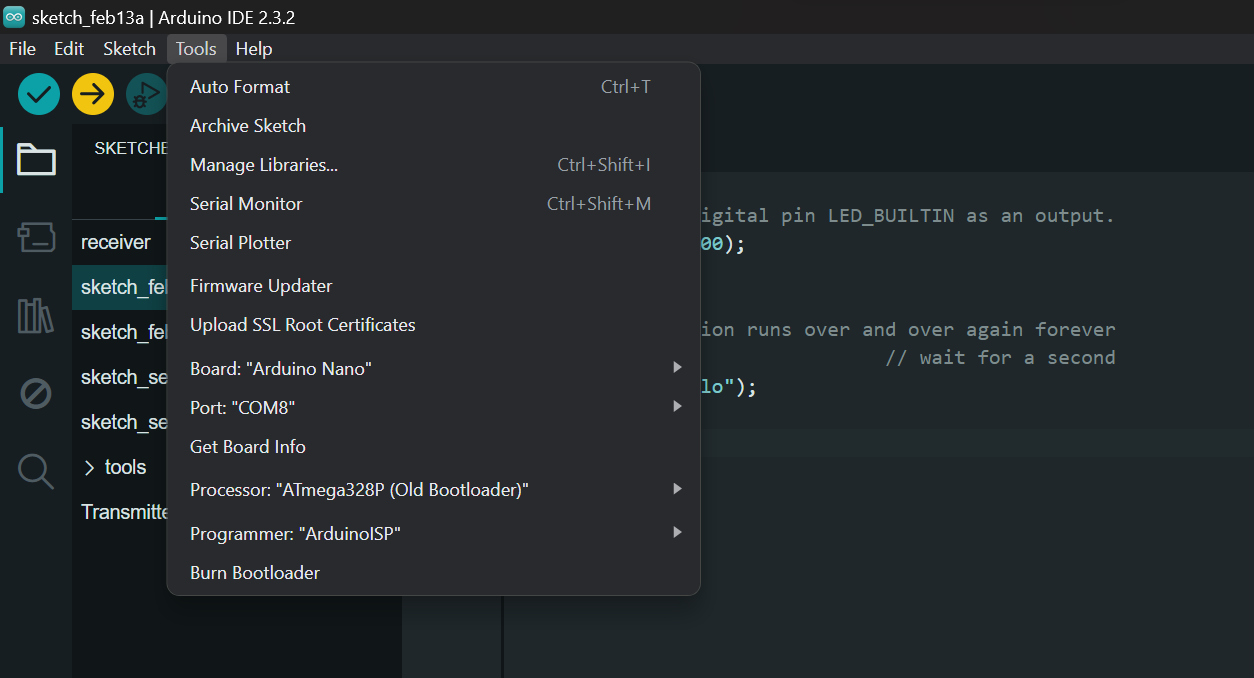Screen dimensions: 1254x678
Task: Click the Upload sketch arrow icon
Action: 92,93
